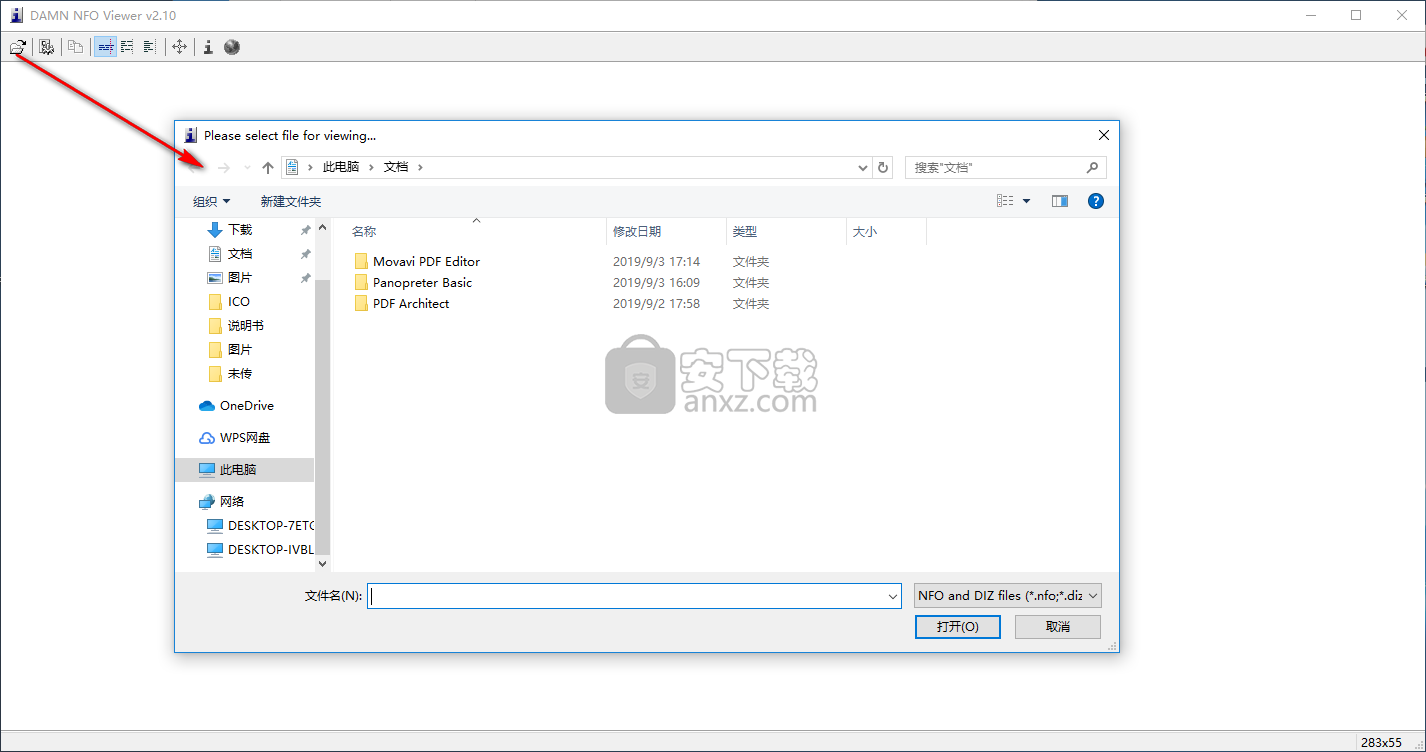Image resolution: width=1426 pixels, height=752 pixels.
Task: Open the ICO folder in the sidebar
Action: (239, 302)
